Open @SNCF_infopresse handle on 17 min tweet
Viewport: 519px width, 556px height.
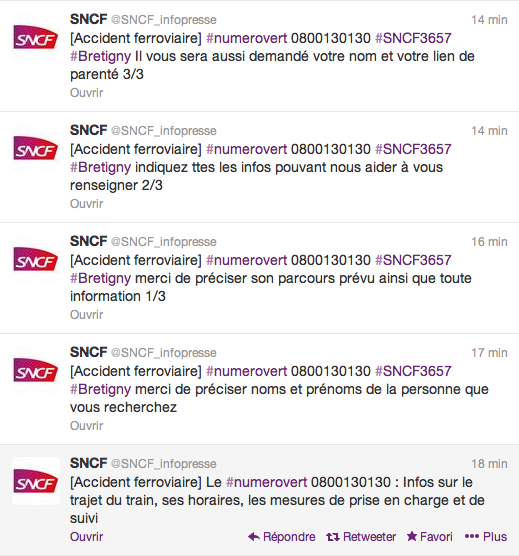(164, 353)
